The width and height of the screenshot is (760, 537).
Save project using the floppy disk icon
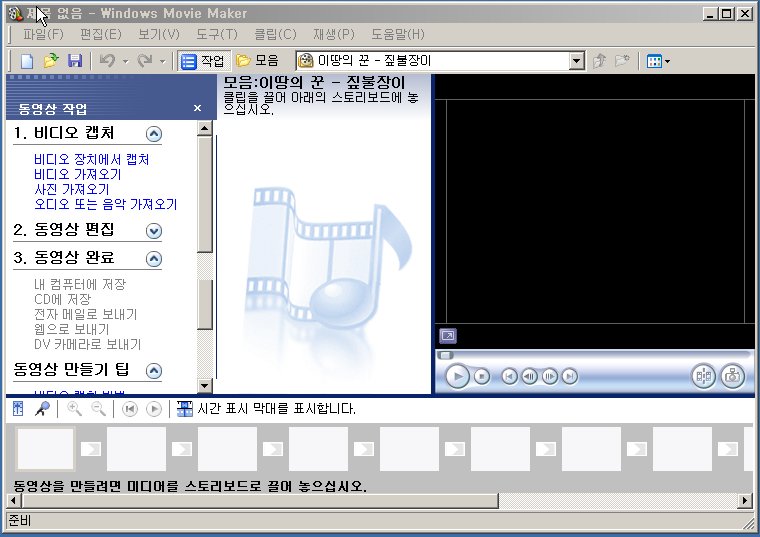click(x=75, y=61)
